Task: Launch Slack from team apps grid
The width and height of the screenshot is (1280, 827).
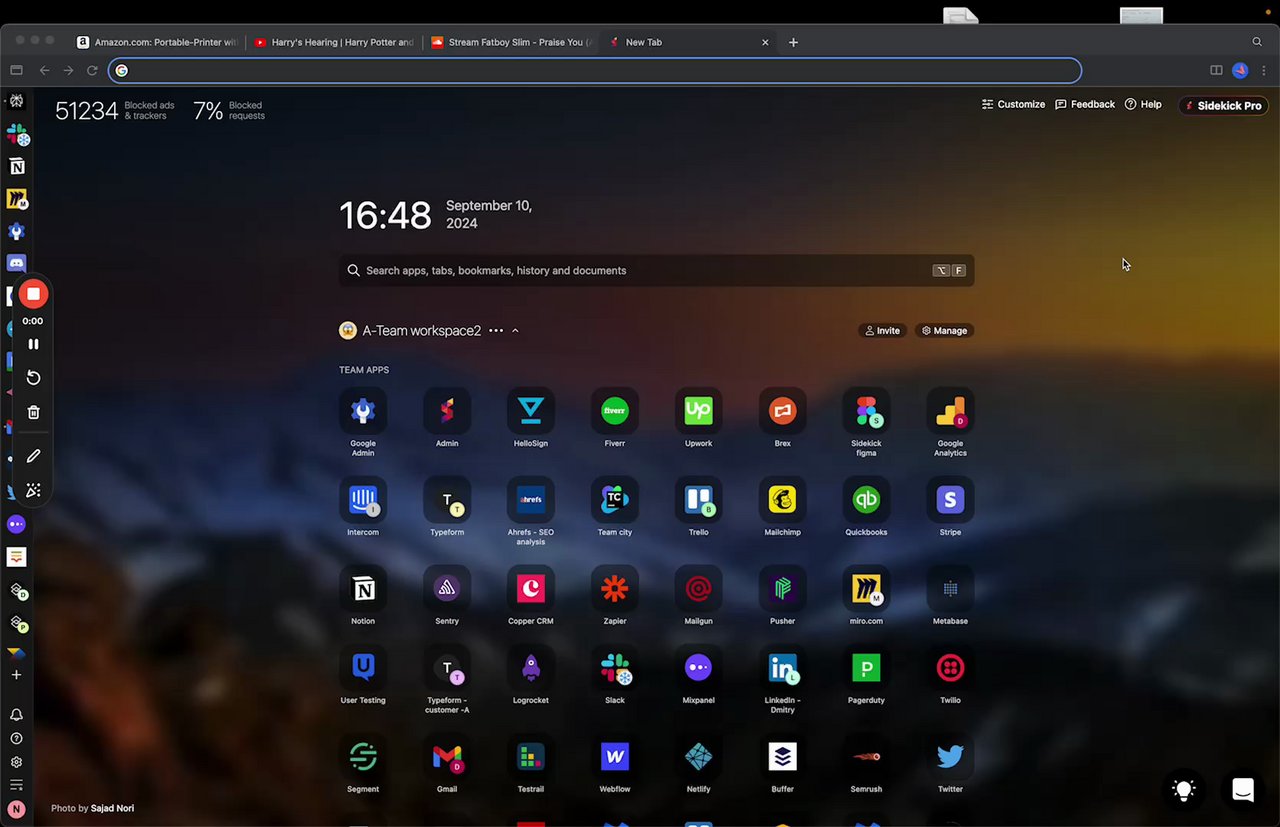Action: 615,668
